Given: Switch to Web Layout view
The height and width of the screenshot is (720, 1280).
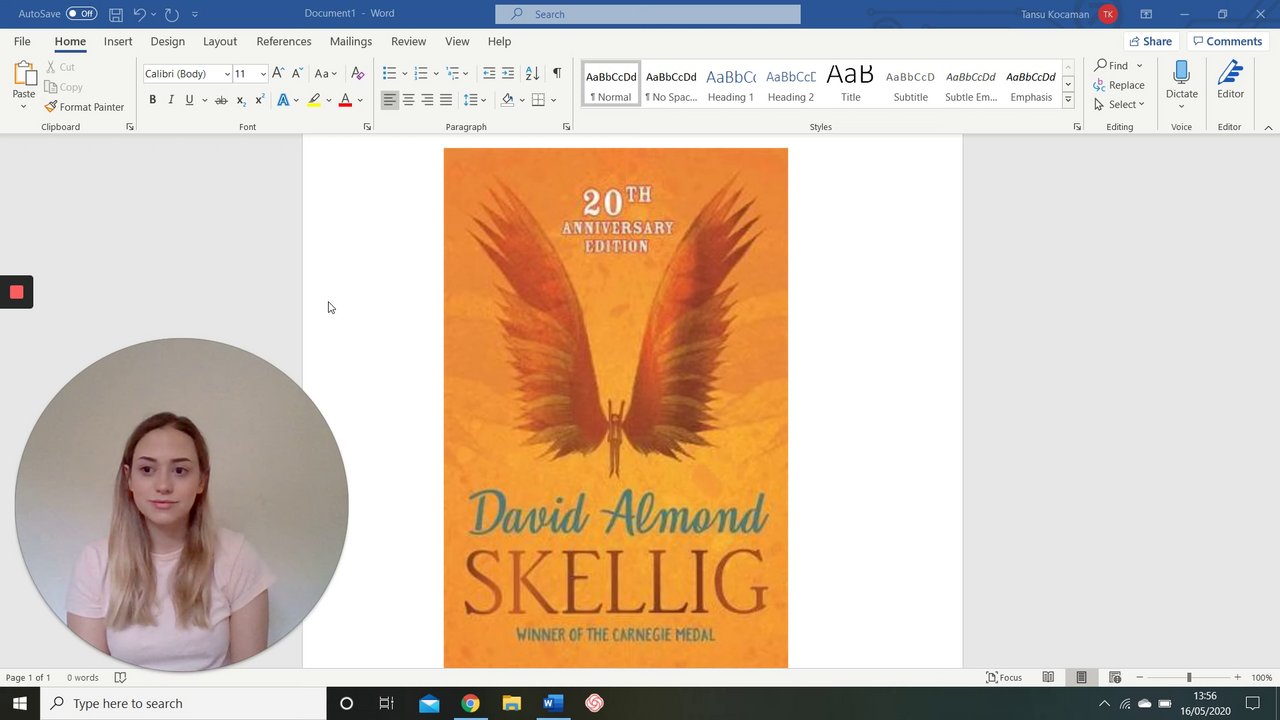Looking at the screenshot, I should [1115, 677].
